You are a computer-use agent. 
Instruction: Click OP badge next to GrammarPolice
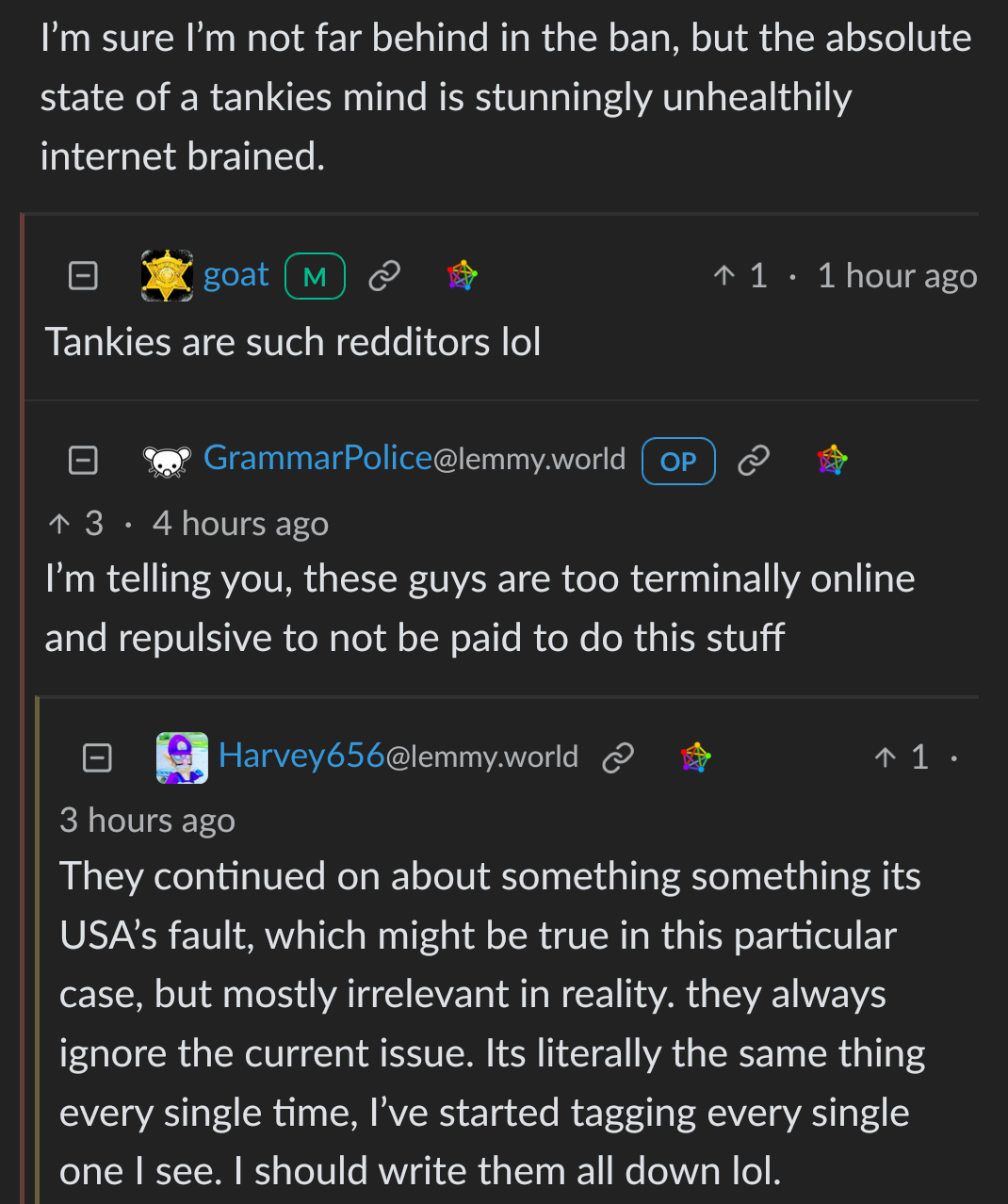pyautogui.click(x=678, y=461)
